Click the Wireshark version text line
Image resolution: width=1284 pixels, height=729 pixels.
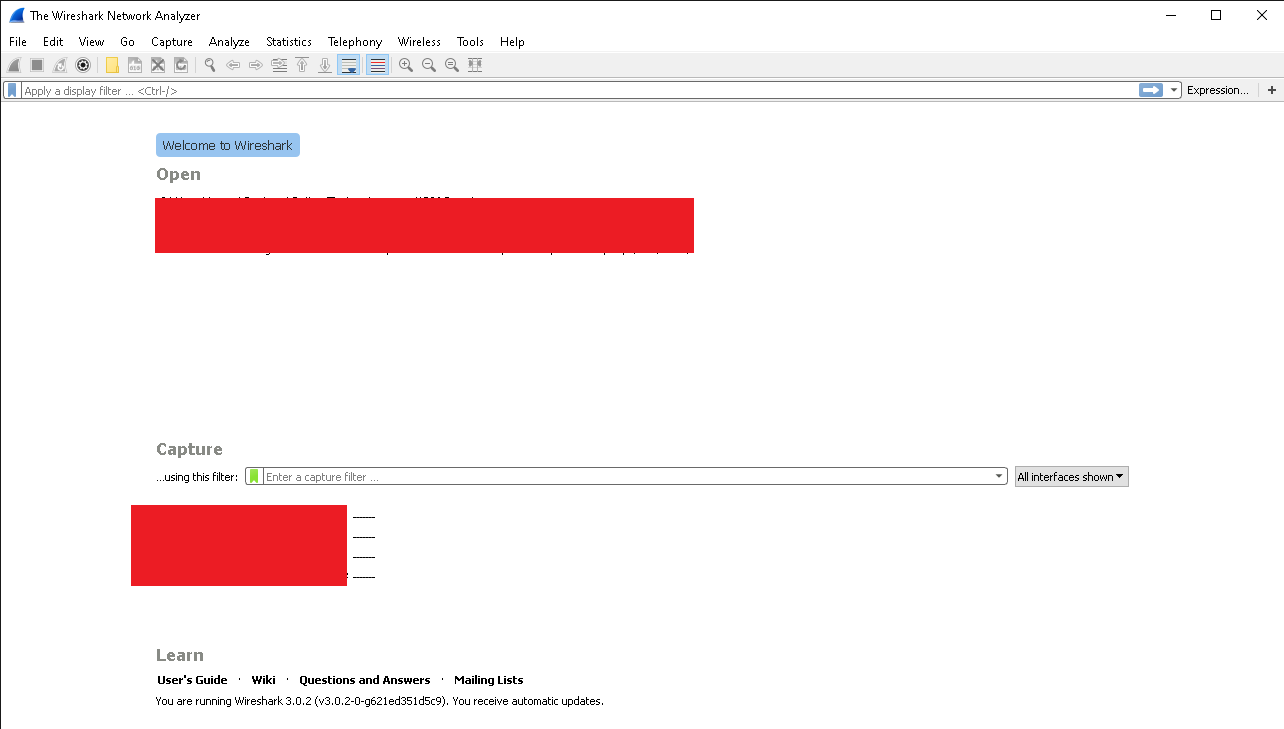[x=380, y=701]
